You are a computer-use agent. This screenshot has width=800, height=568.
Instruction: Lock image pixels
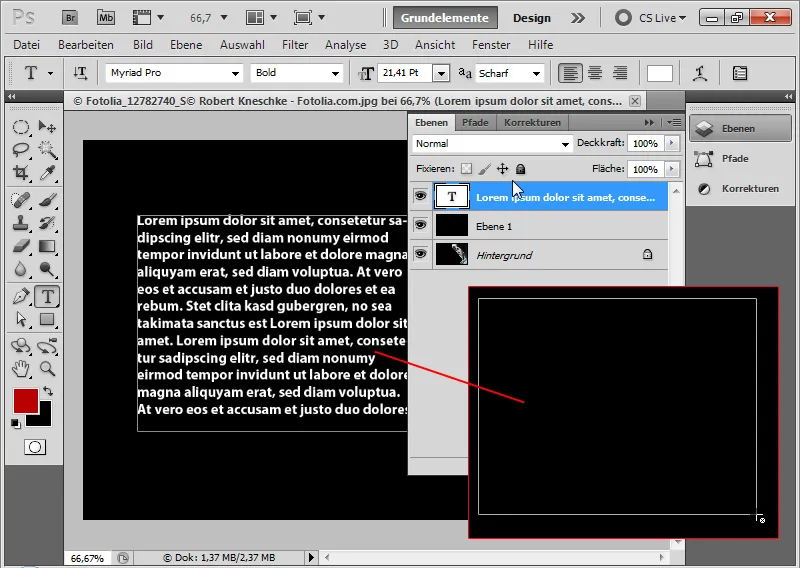point(485,169)
